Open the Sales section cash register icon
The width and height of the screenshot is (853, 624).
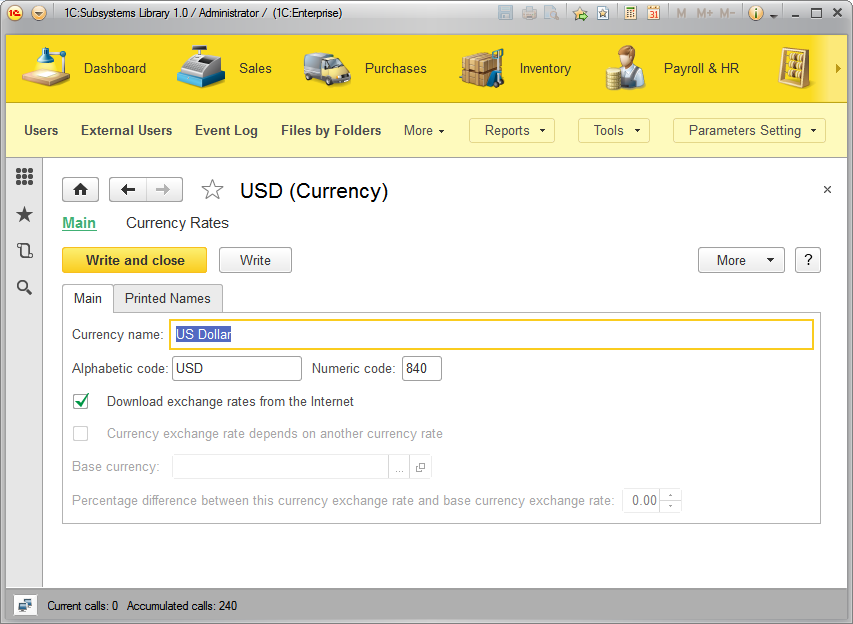pyautogui.click(x=201, y=67)
